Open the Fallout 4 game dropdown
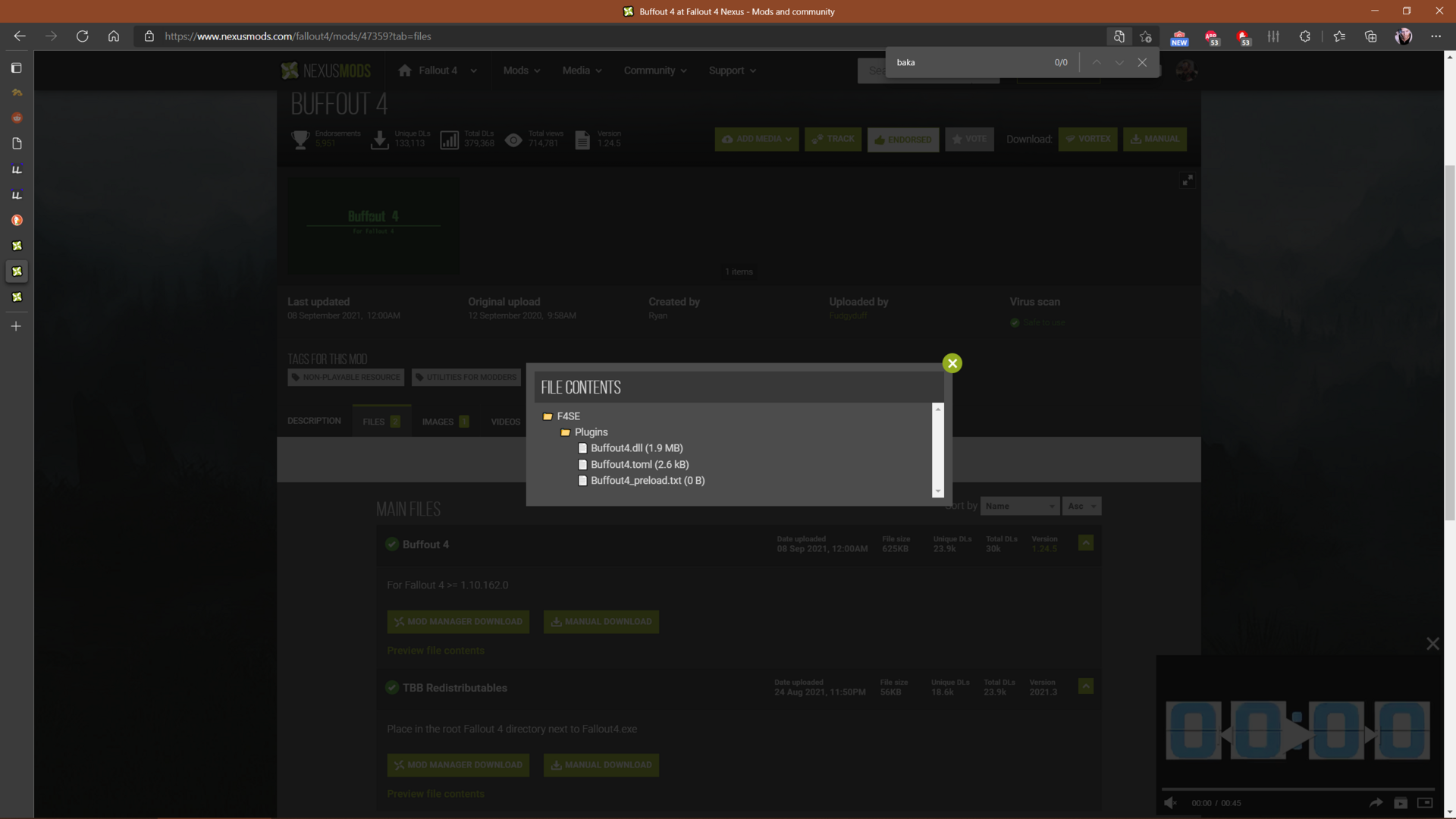Viewport: 1456px width, 819px height. coord(438,71)
